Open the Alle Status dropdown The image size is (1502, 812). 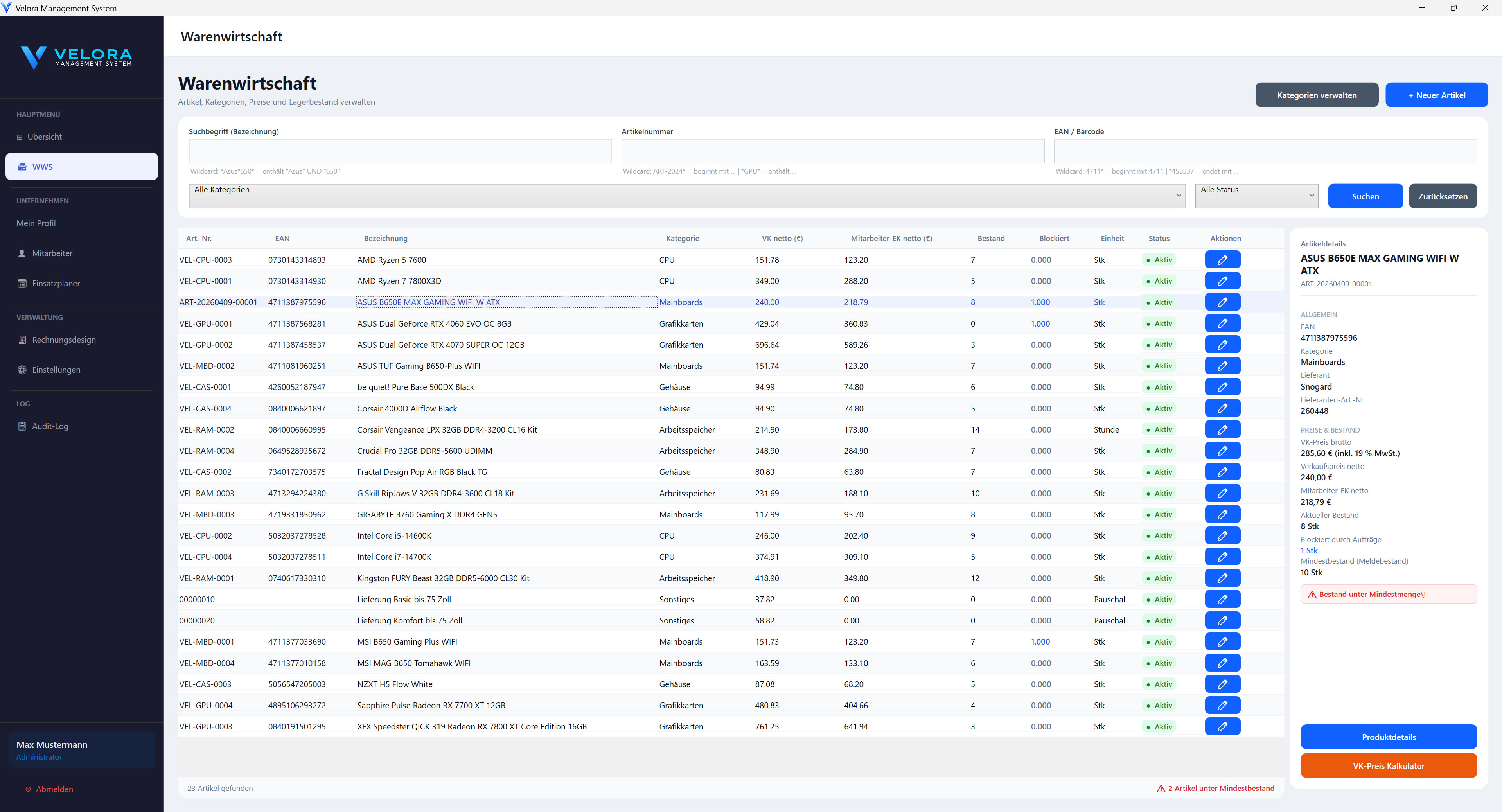coord(1256,196)
